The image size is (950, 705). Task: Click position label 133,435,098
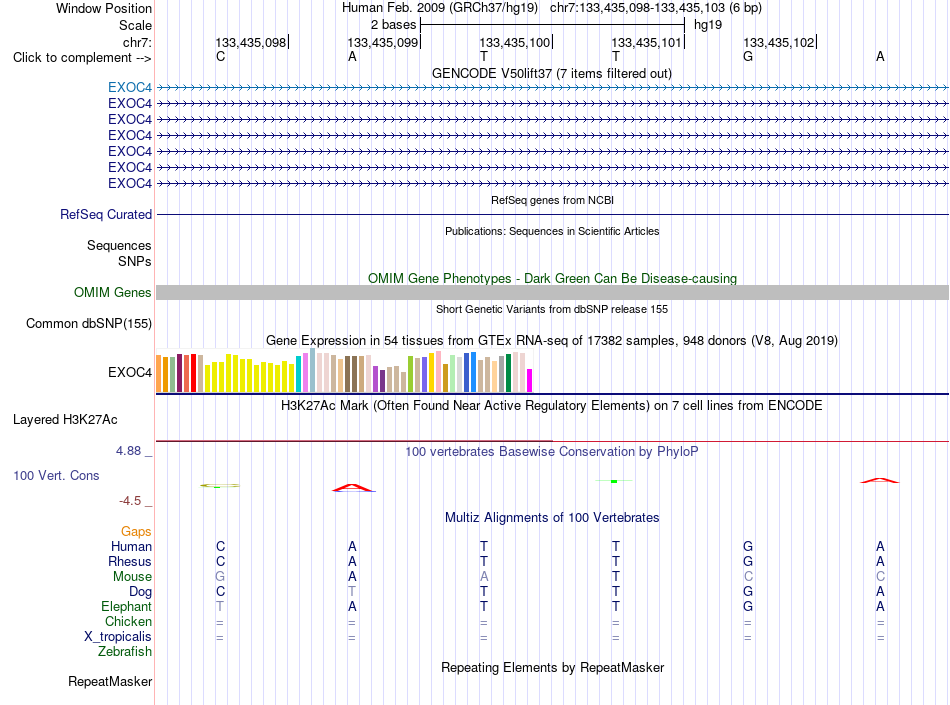(251, 42)
